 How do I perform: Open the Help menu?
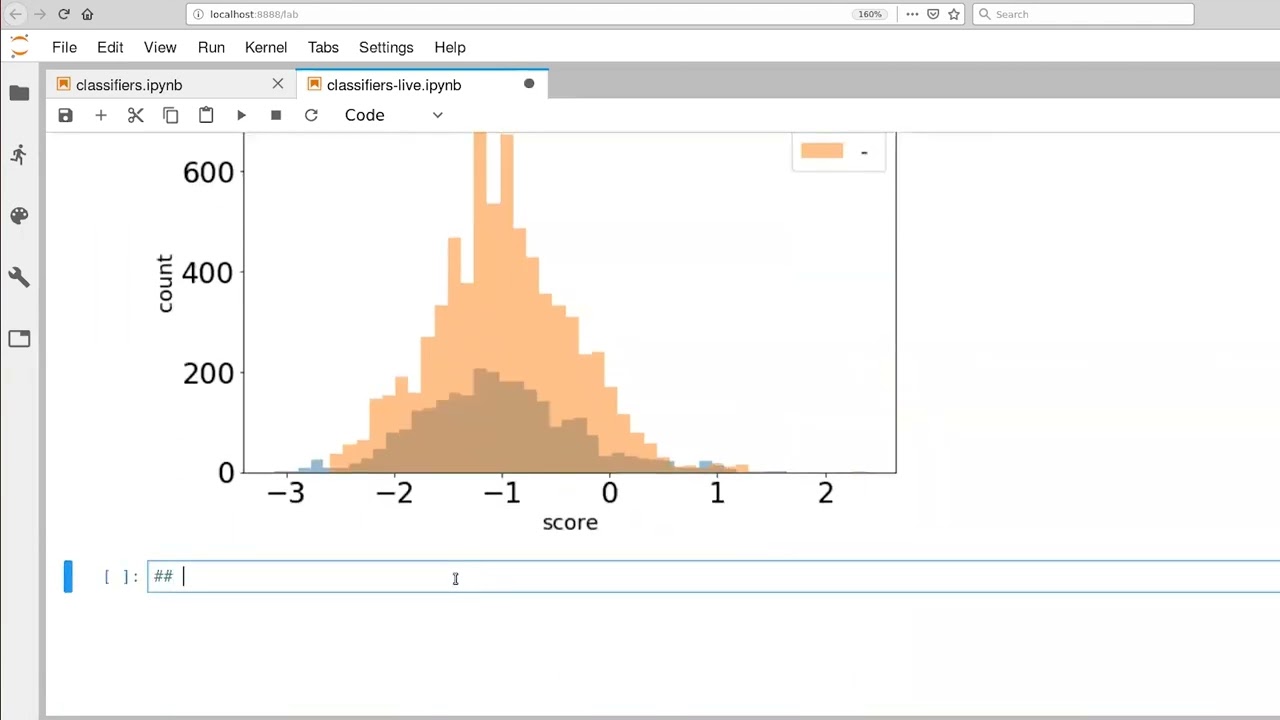(450, 47)
